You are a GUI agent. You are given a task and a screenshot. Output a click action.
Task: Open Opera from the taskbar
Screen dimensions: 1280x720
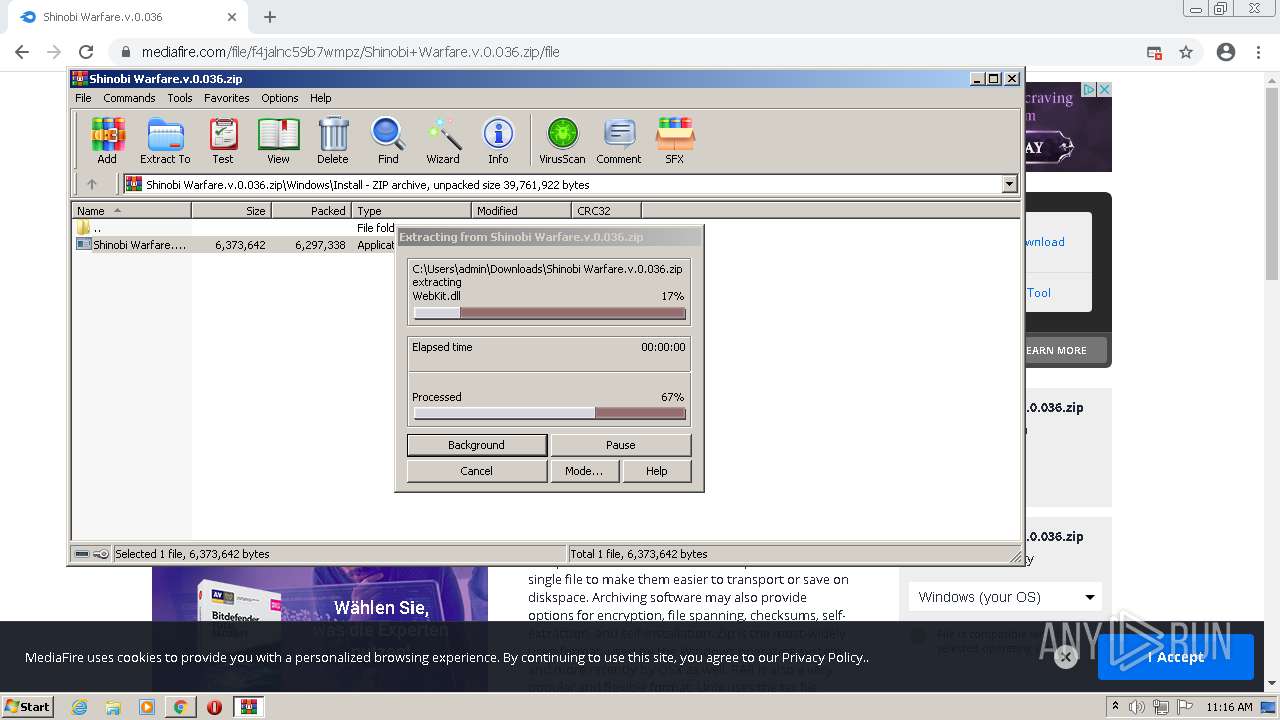[214, 707]
